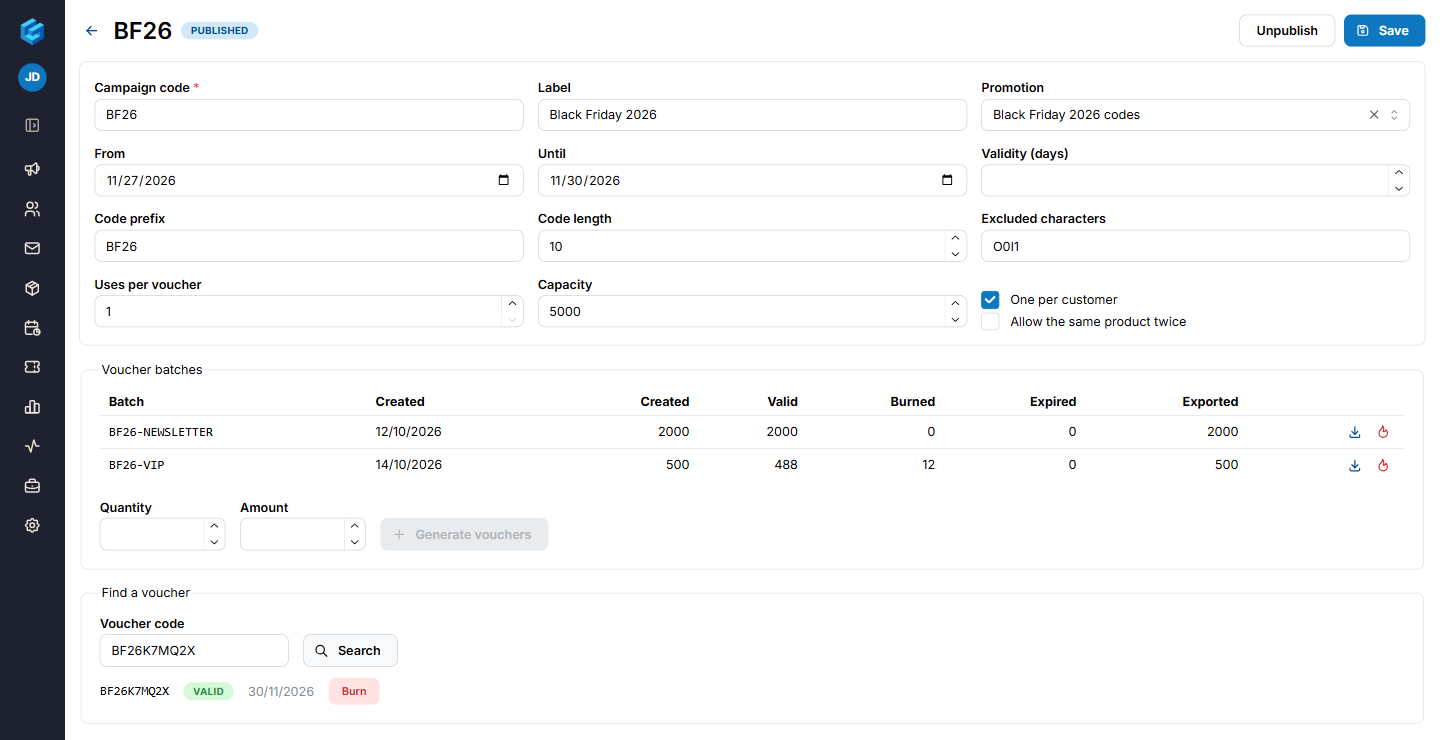Open the Until date calendar picker
The width and height of the screenshot is (1440, 740).
947,181
